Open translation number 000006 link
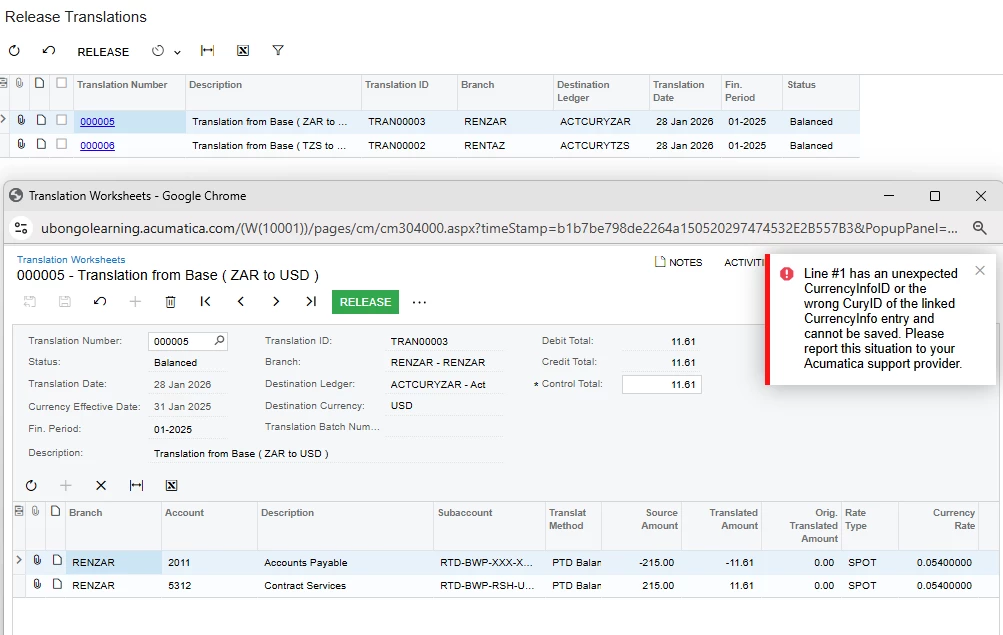The image size is (1003, 635). point(97,146)
